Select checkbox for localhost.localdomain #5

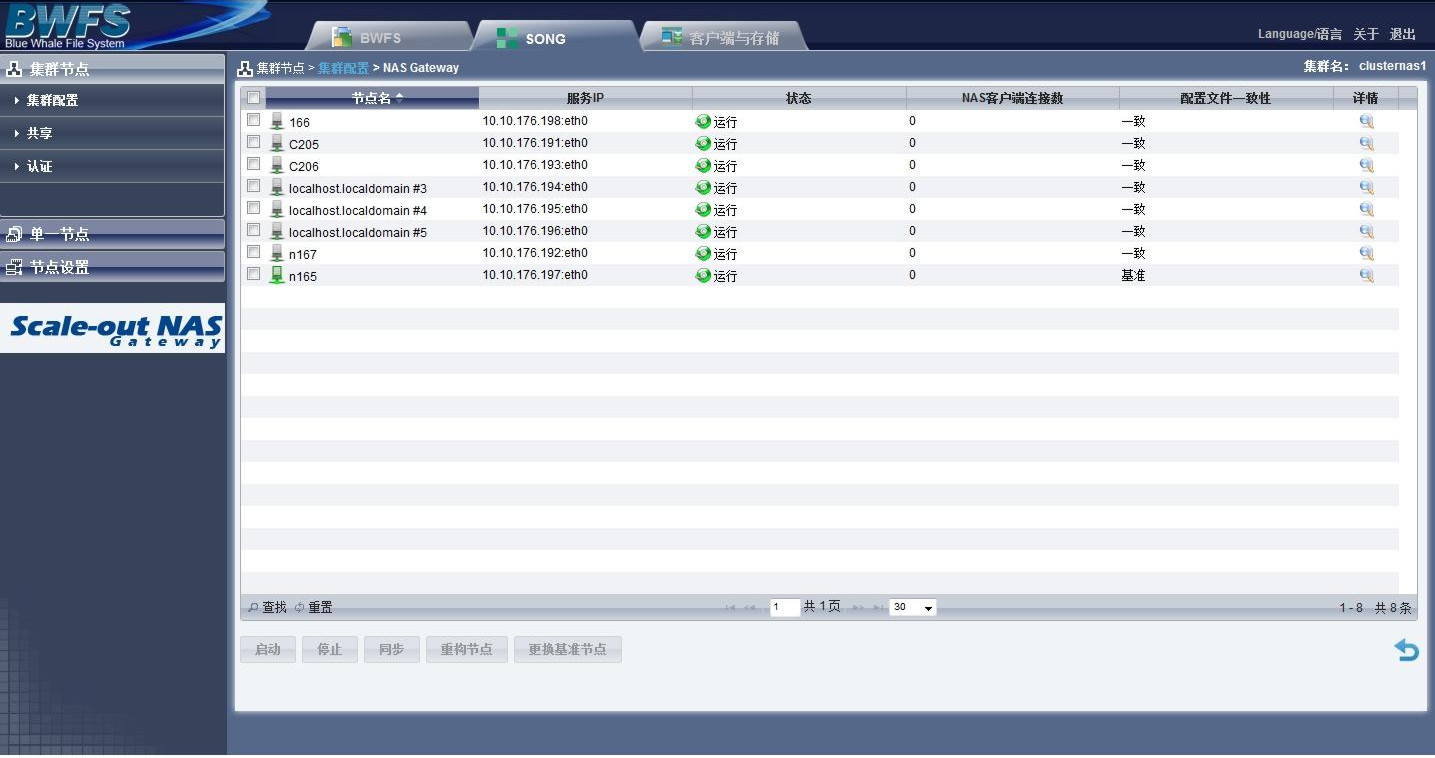coord(254,230)
